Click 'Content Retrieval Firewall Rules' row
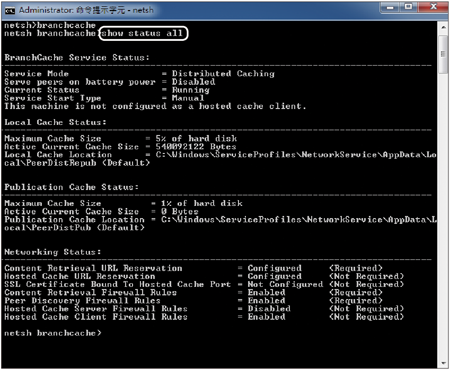The width and height of the screenshot is (450, 370). click(193, 293)
